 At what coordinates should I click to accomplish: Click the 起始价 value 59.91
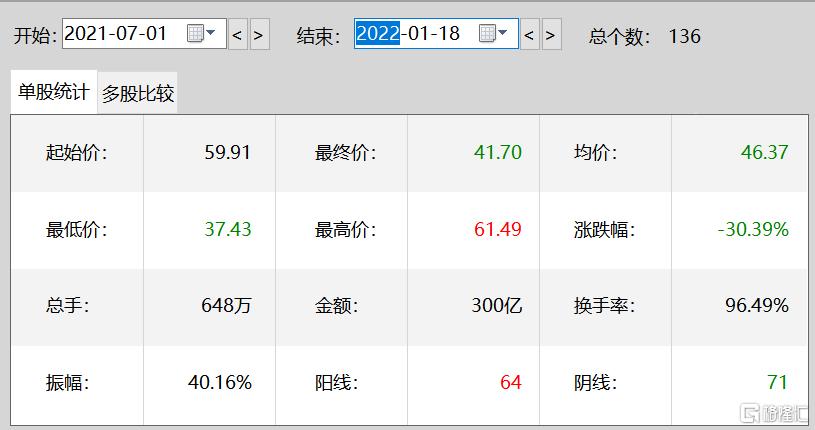pyautogui.click(x=228, y=152)
